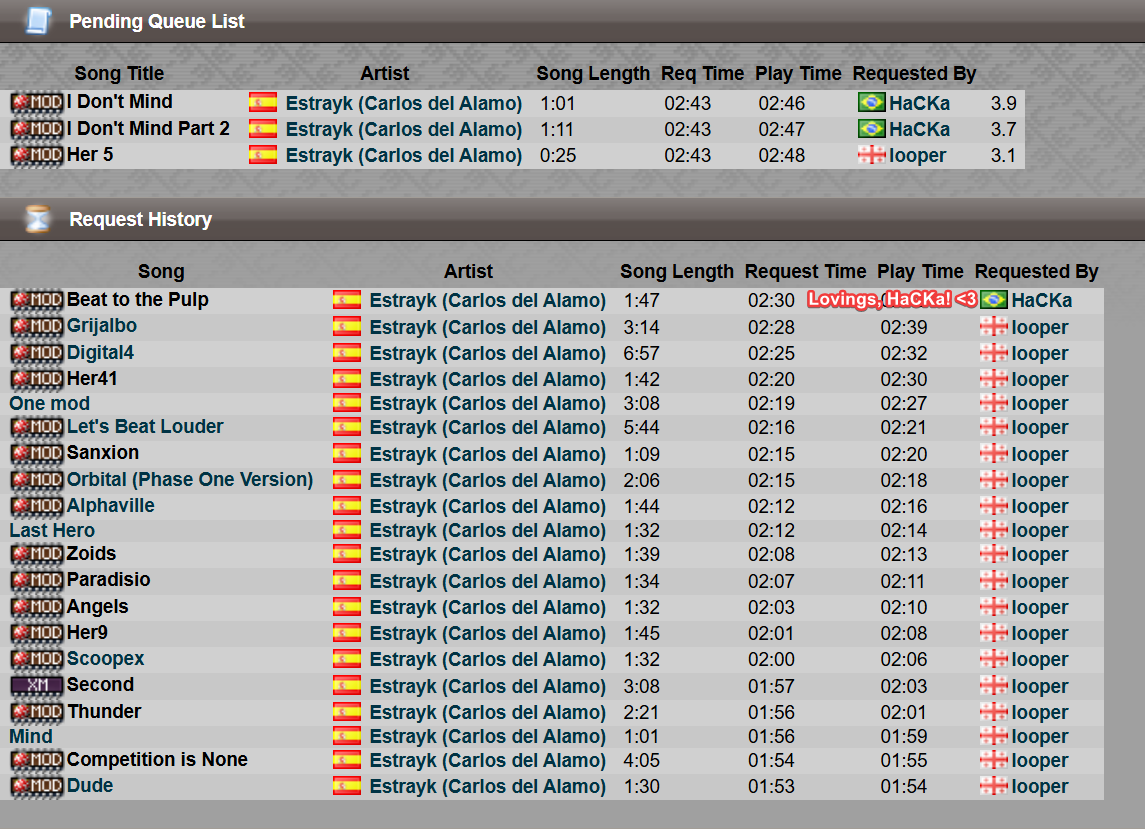Click the Song Title column header
Viewport: 1145px width, 829px height.
[x=119, y=74]
